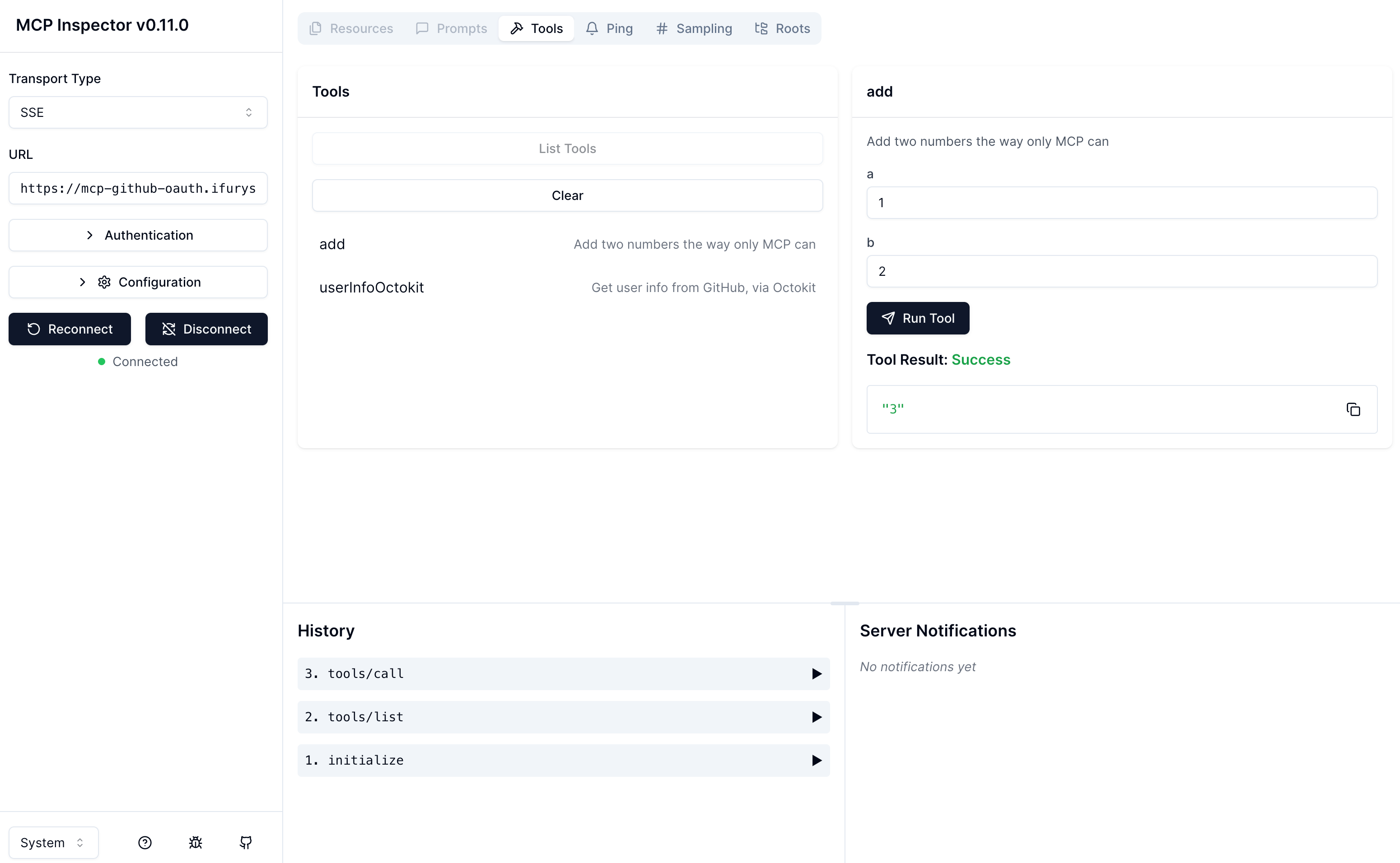The width and height of the screenshot is (1400, 863).
Task: Select the userInfoOctokit tool
Action: pyautogui.click(x=567, y=288)
